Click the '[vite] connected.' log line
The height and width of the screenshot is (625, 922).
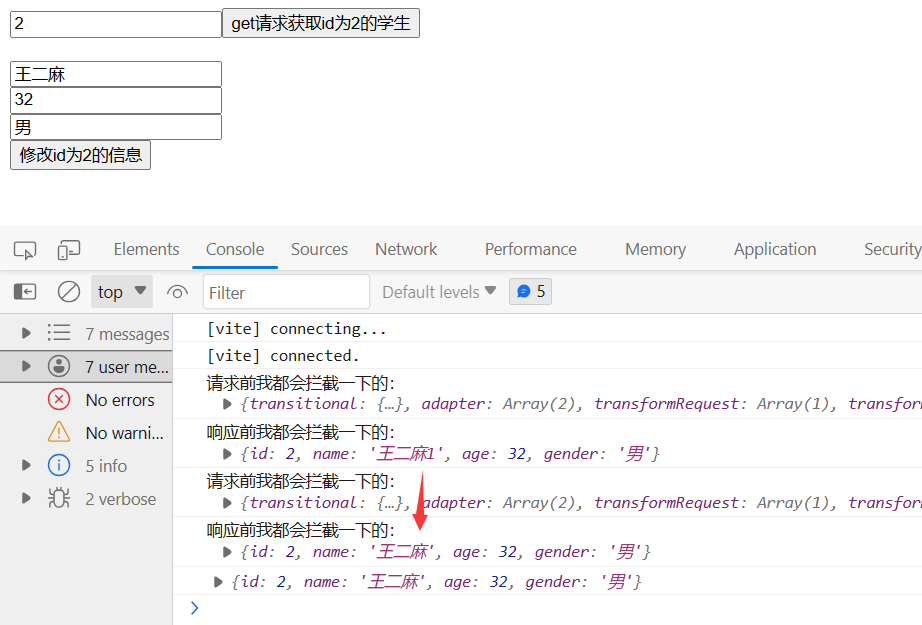tap(283, 356)
